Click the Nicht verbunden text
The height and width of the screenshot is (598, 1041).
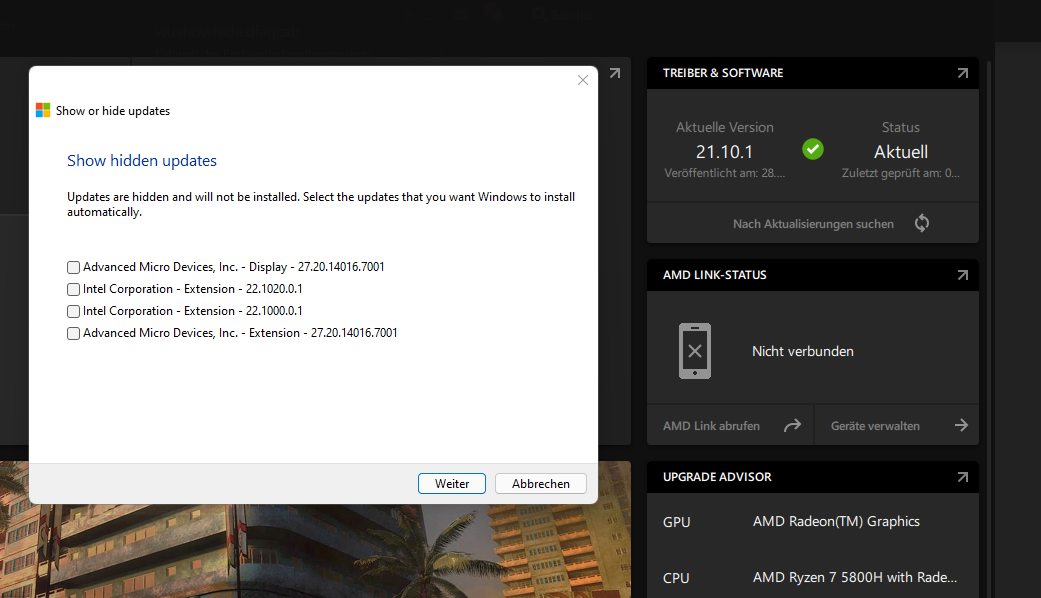click(803, 351)
